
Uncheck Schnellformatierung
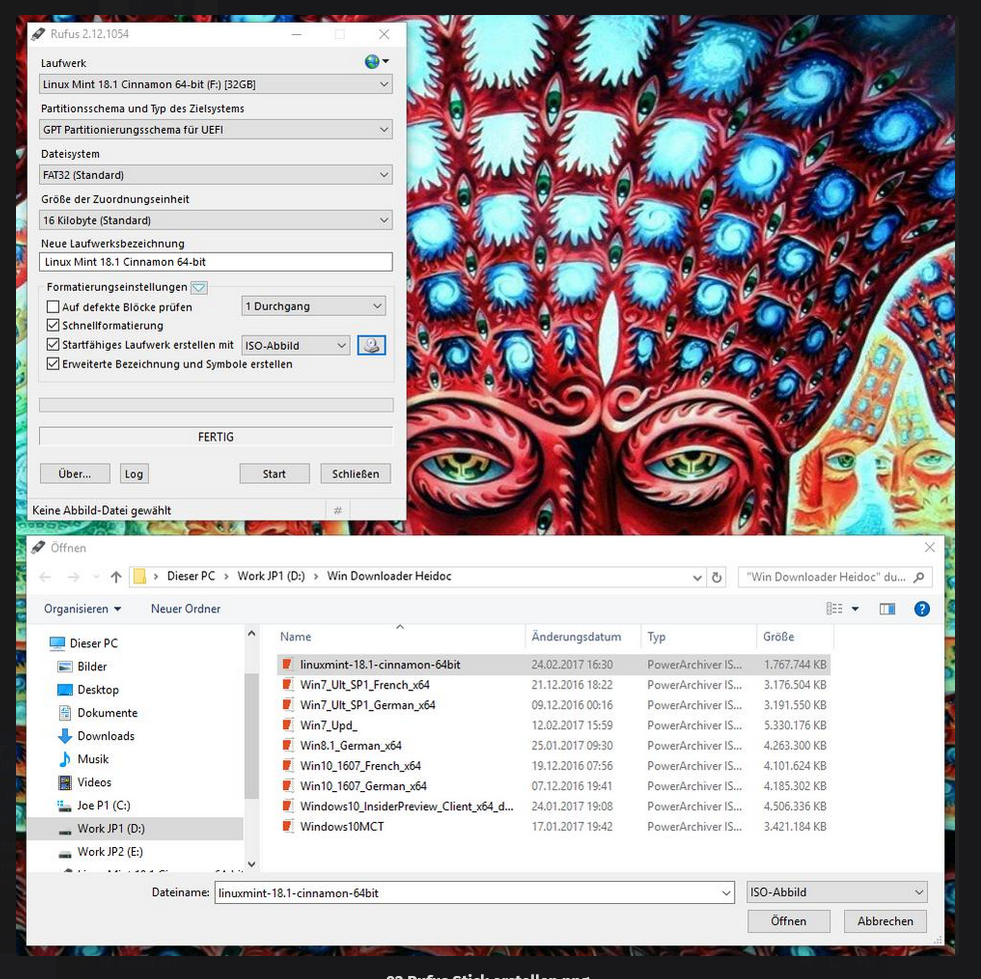53,325
